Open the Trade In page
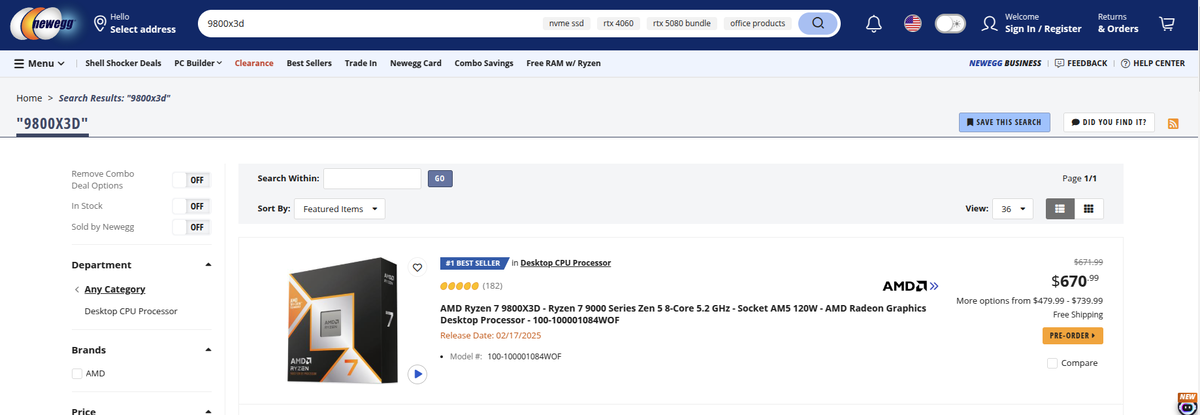The width and height of the screenshot is (1200, 415). (x=361, y=63)
